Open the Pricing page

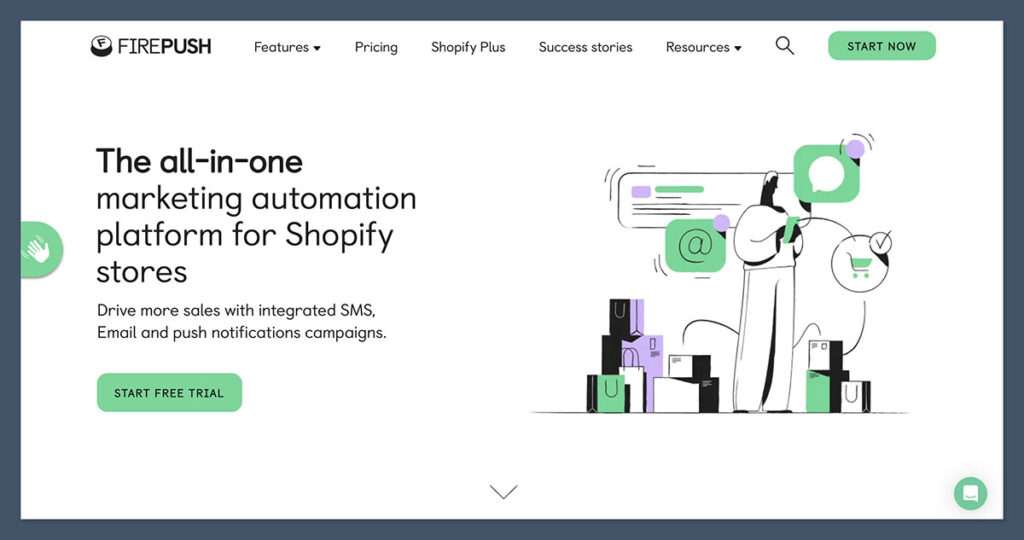pyautogui.click(x=376, y=47)
